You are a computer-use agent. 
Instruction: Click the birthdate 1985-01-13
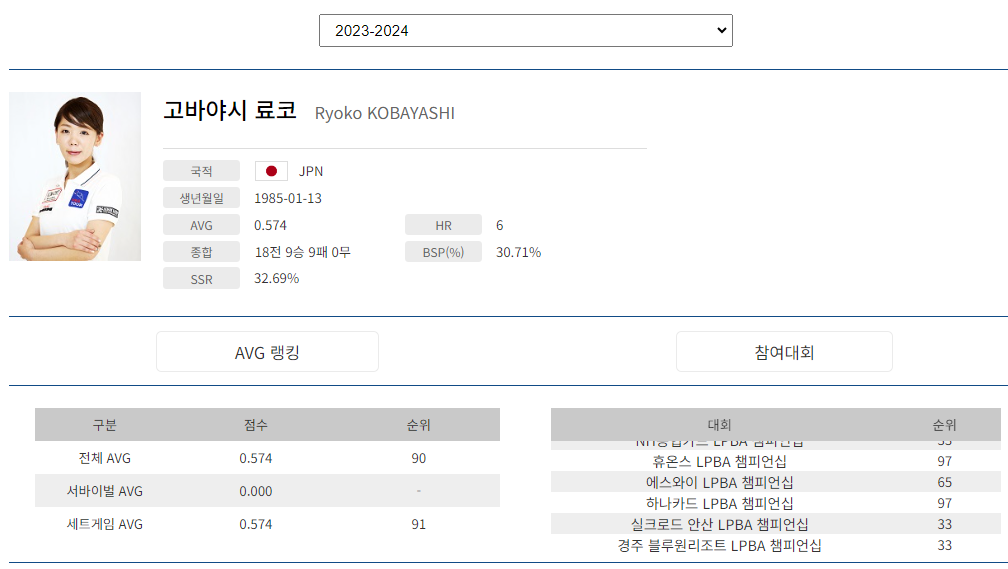coord(288,198)
